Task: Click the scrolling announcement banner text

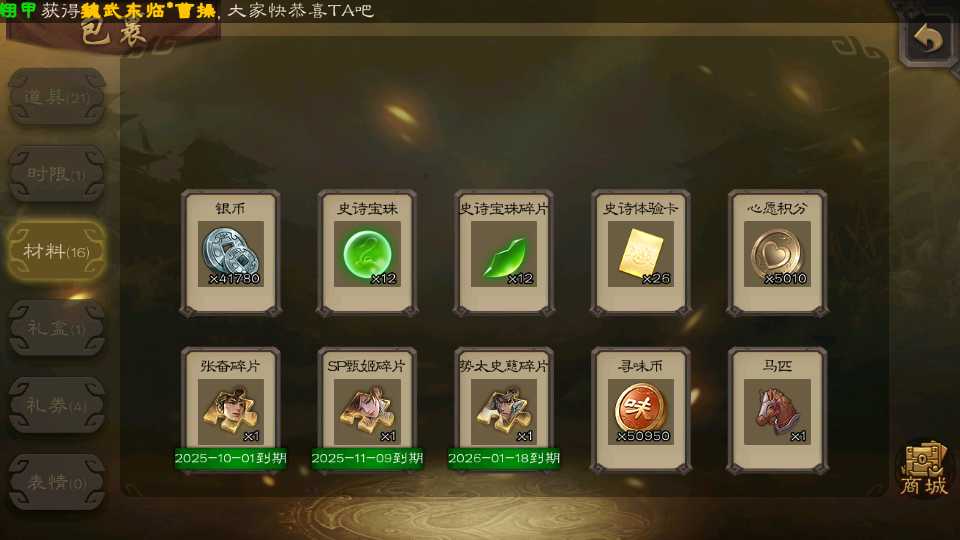Action: (187, 10)
